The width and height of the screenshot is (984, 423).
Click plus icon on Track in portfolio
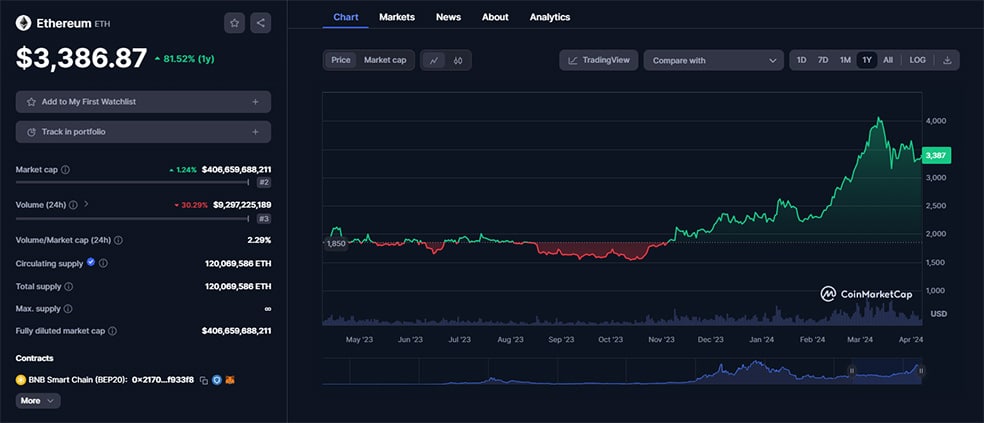click(x=255, y=132)
